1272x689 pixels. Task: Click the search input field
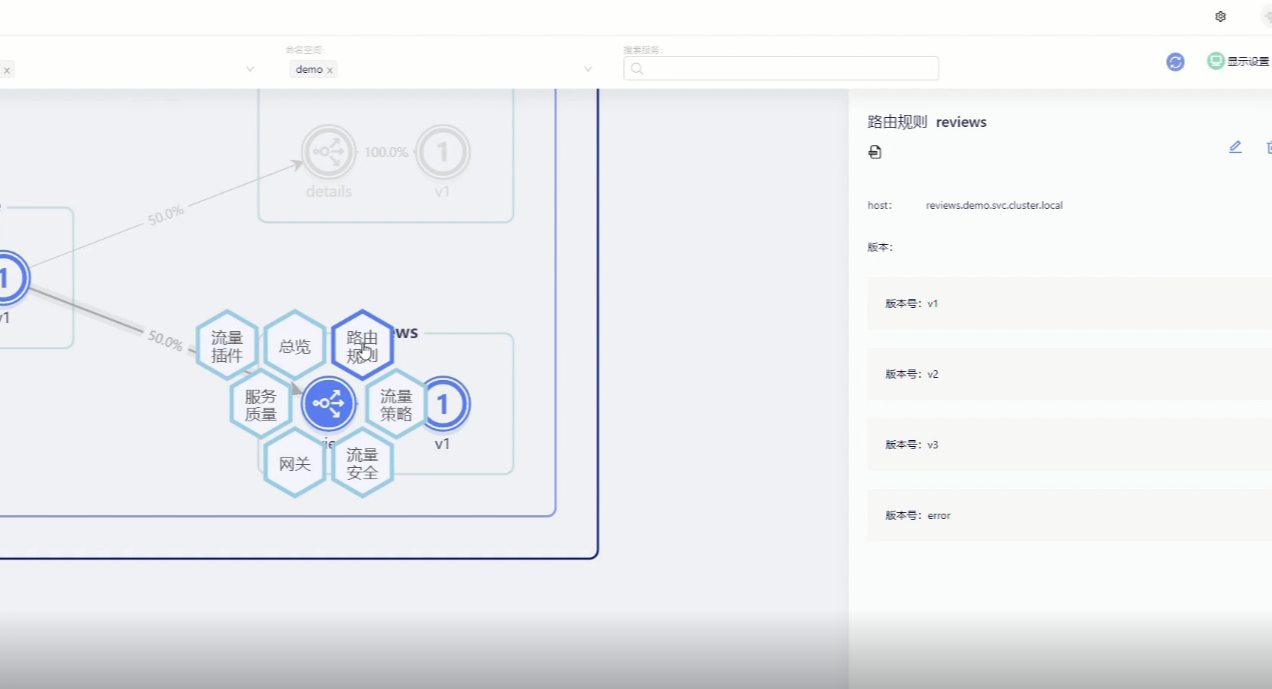coord(781,68)
